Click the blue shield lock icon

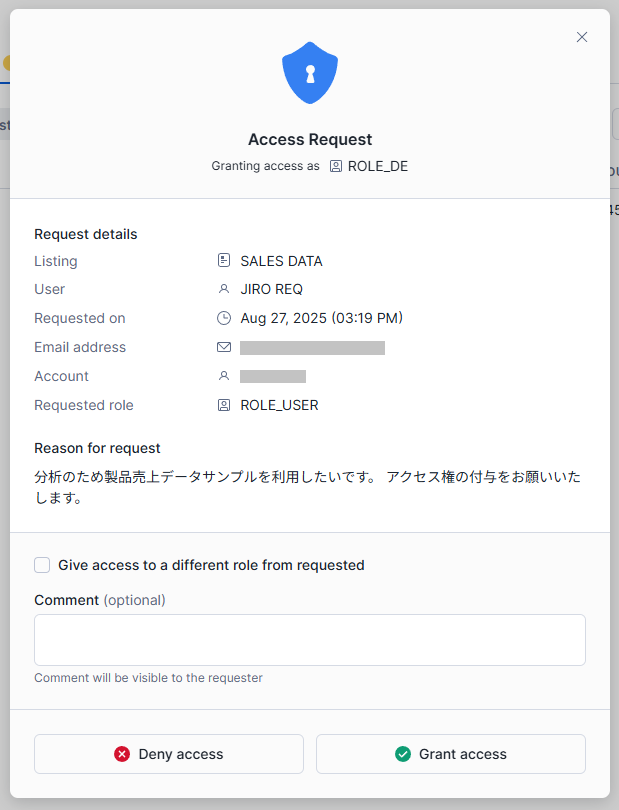310,73
